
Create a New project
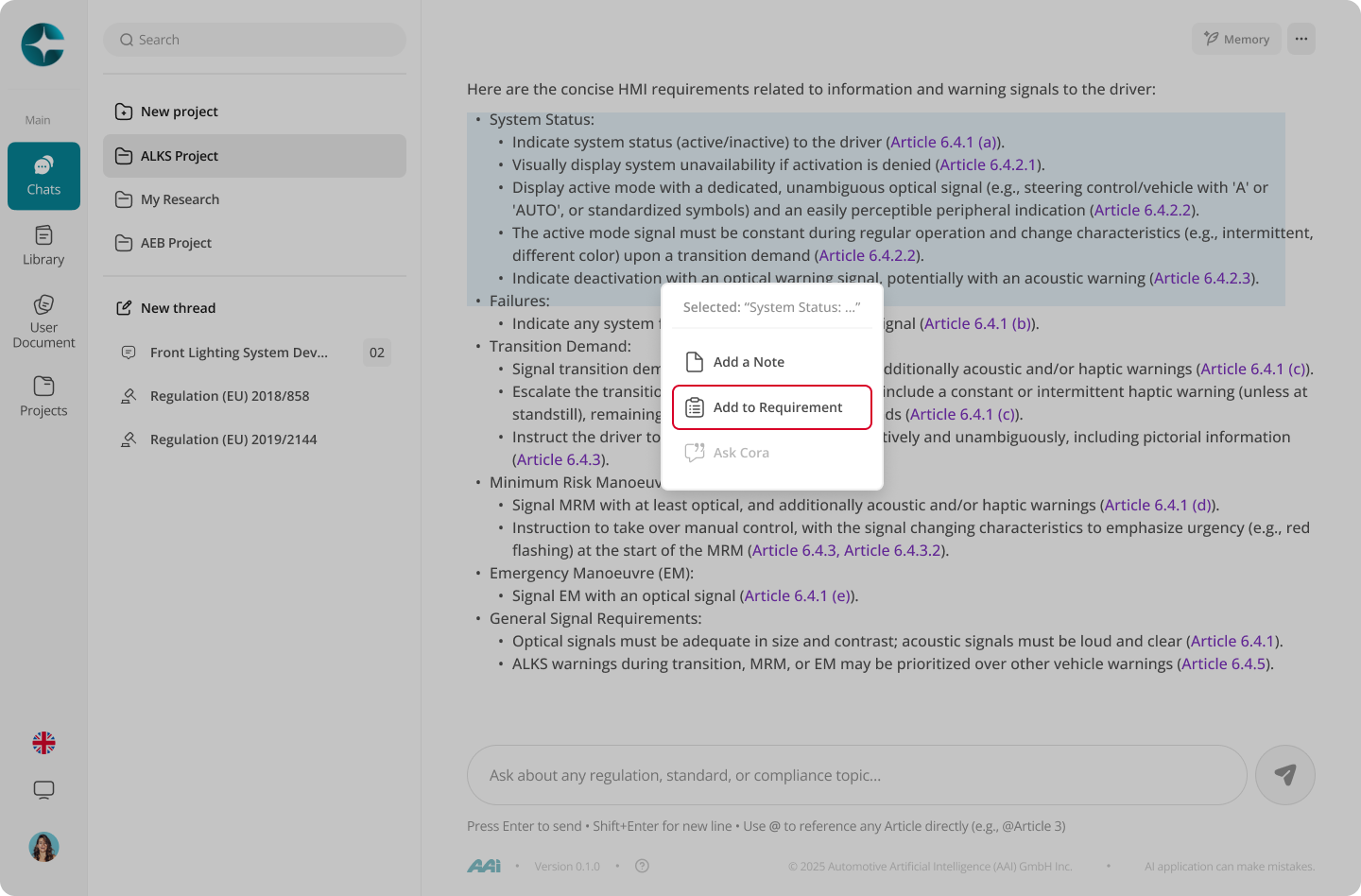point(254,112)
